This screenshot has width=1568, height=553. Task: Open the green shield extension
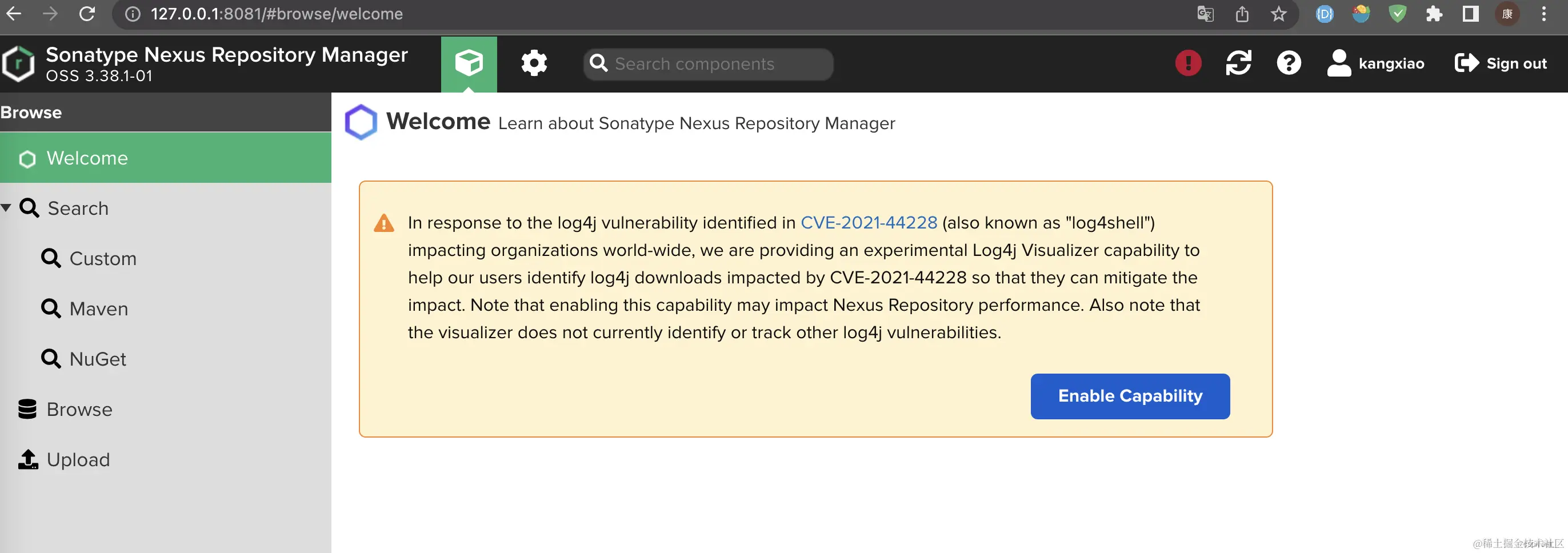(x=1398, y=14)
